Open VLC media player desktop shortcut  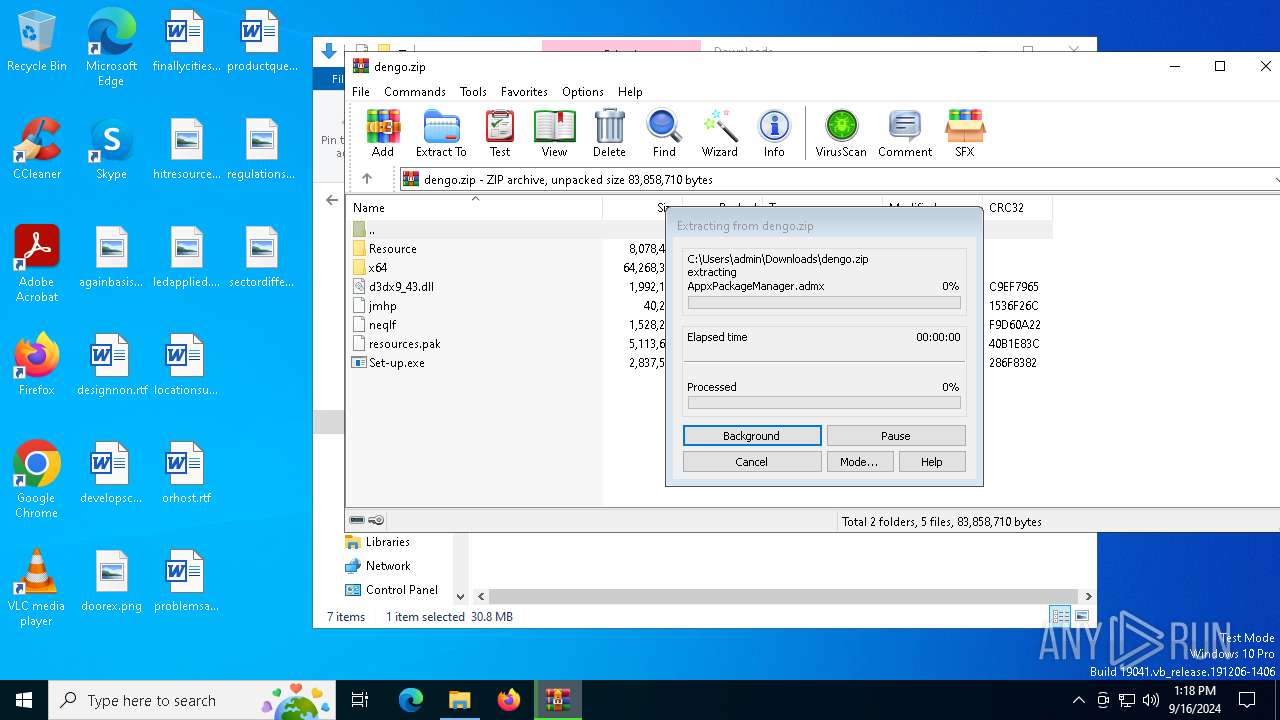pos(37,588)
